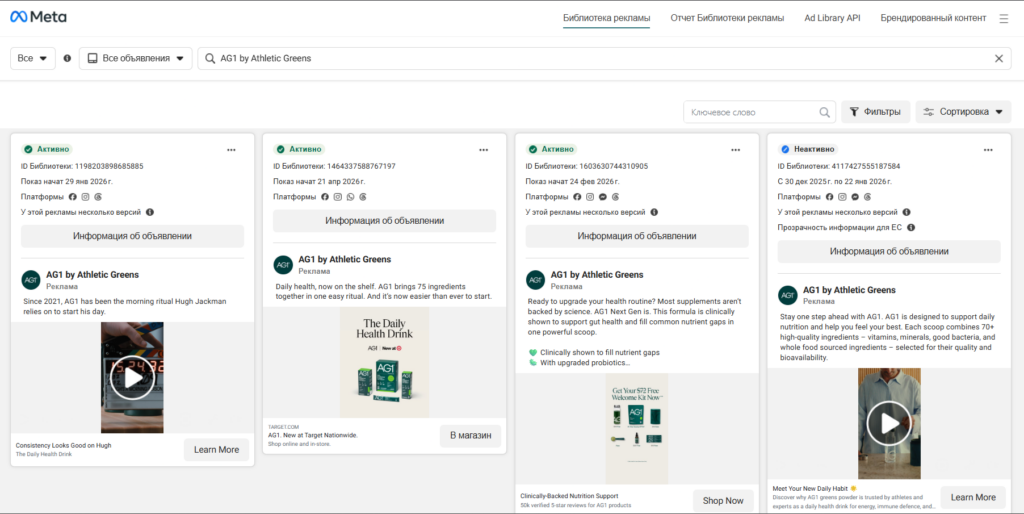Click the Facebook platform icon on ad 1198203898685885
The image size is (1024, 514).
pyautogui.click(x=72, y=197)
